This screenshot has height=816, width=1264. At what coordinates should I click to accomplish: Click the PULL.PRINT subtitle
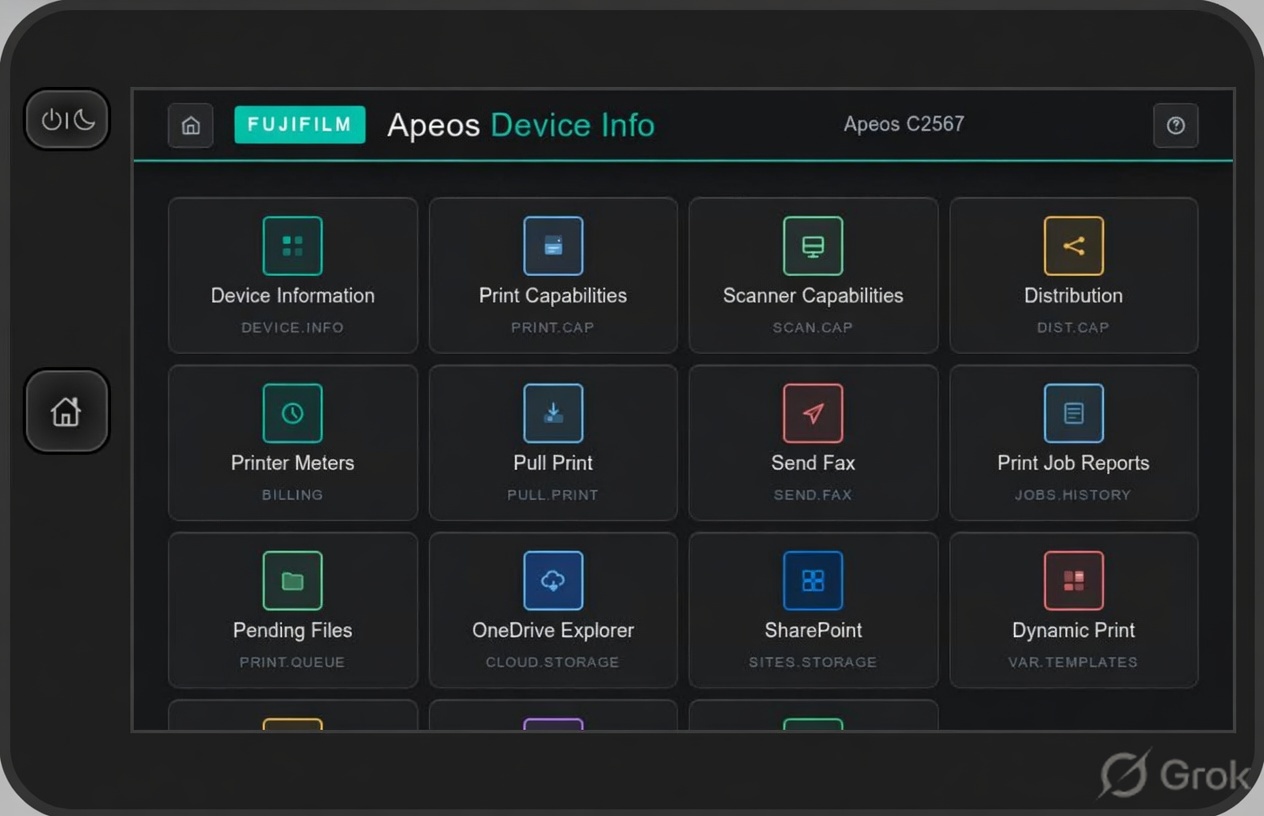553,494
